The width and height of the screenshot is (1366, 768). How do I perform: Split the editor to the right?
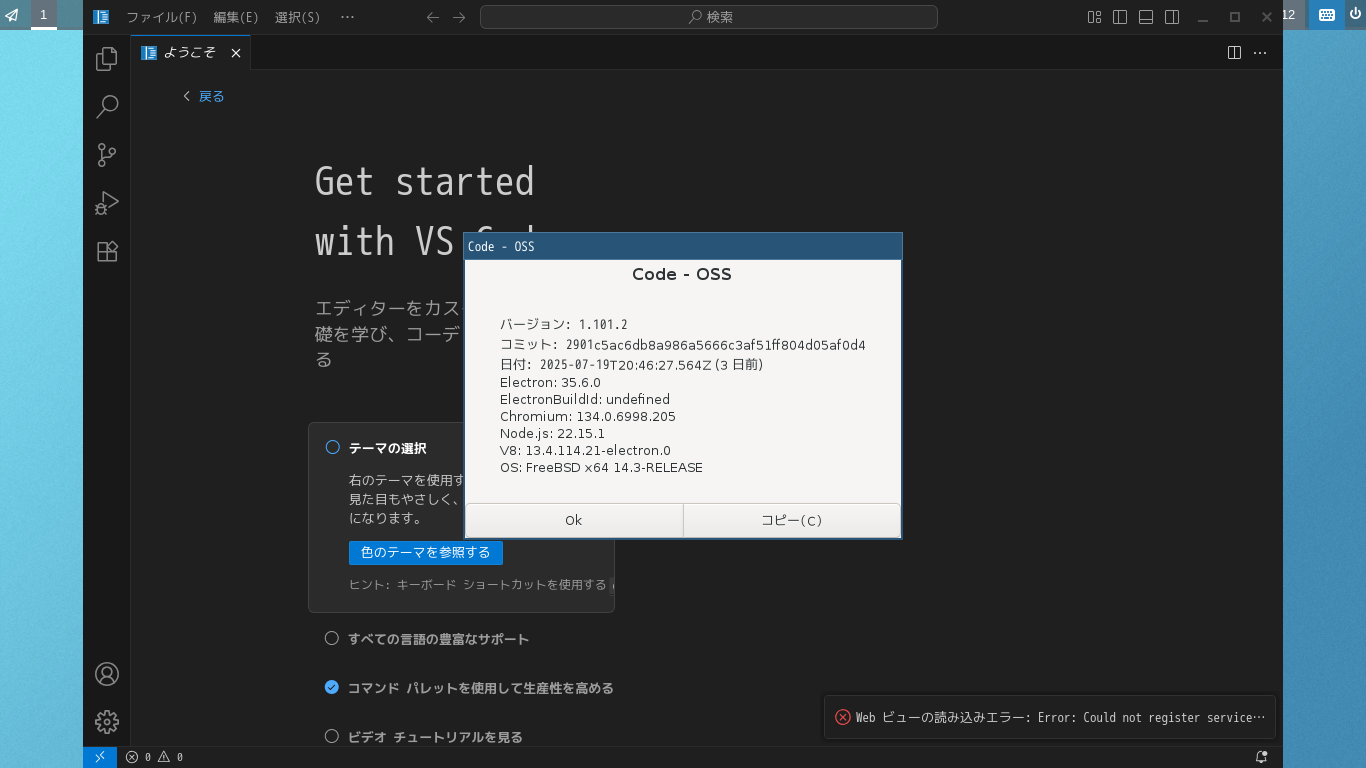pos(1234,52)
